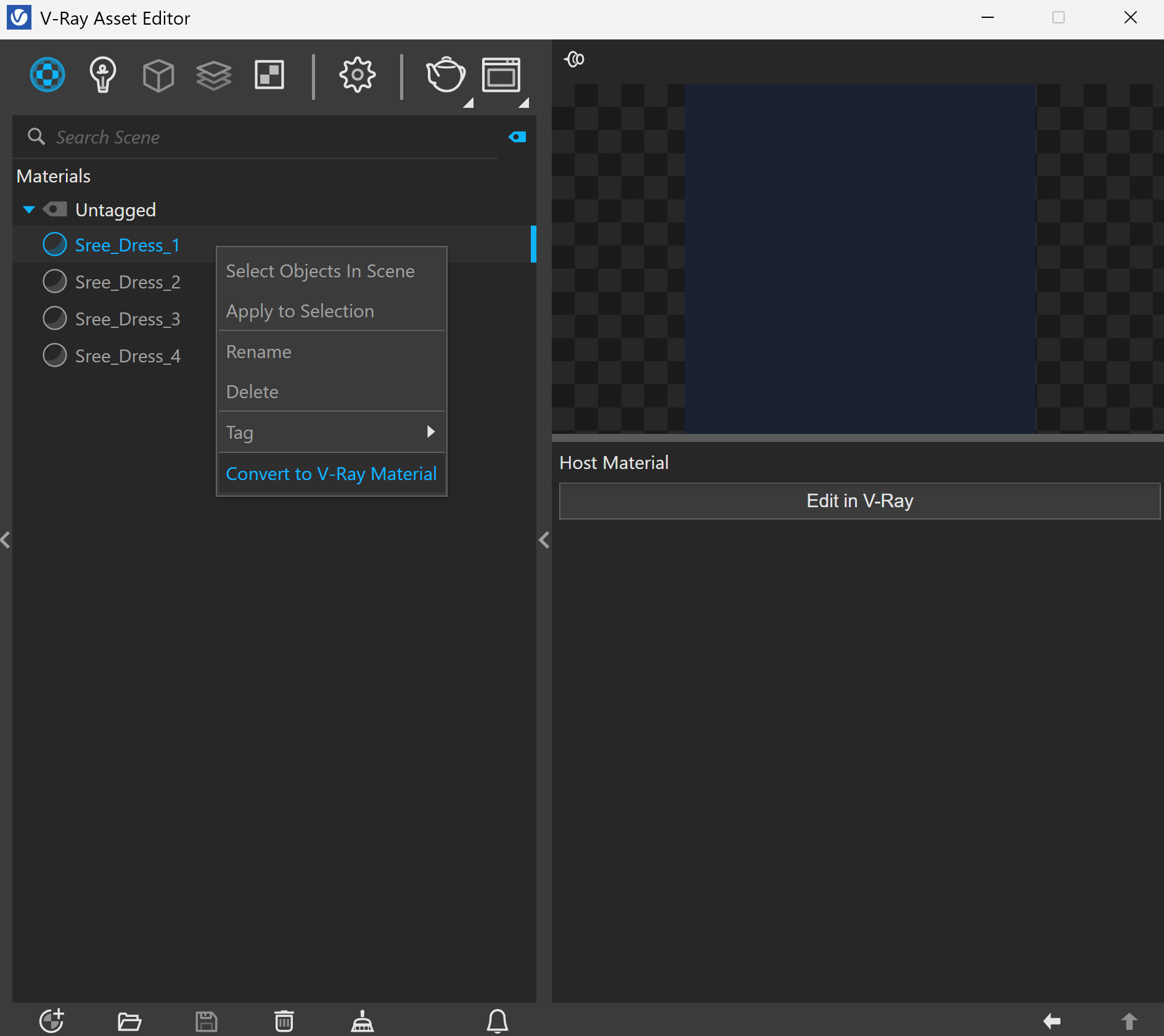
Task: Choose Select Objects In Scene
Action: (x=332, y=271)
